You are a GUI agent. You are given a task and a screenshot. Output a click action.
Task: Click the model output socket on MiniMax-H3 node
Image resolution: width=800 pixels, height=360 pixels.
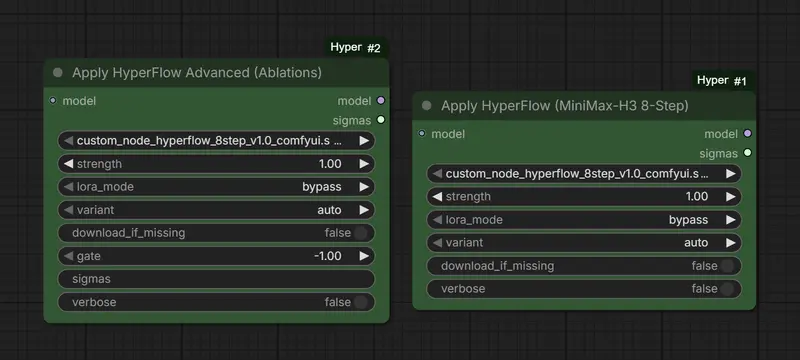pyautogui.click(x=747, y=134)
